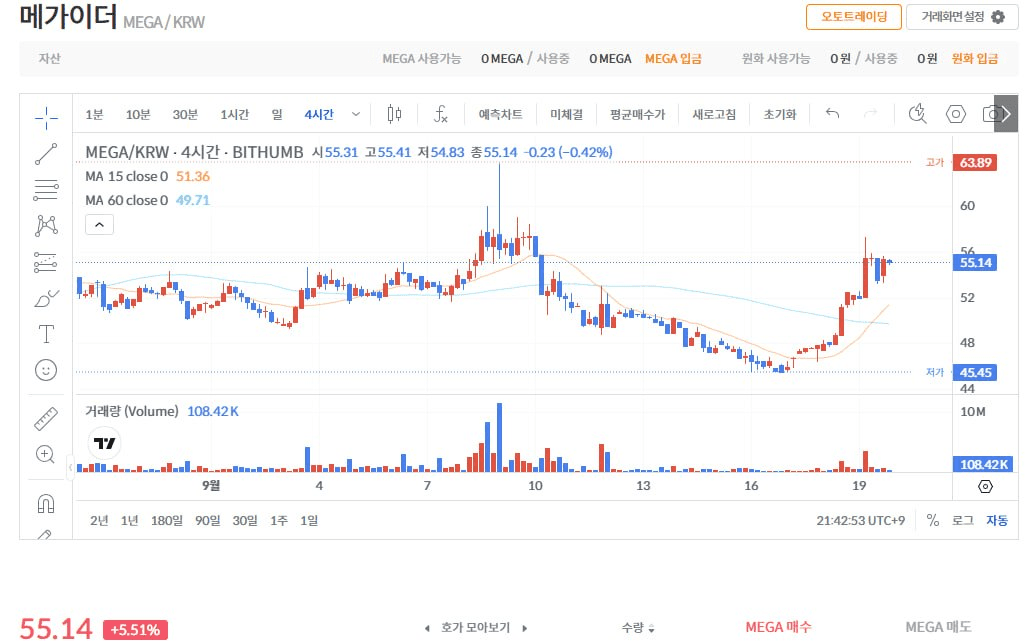Expand the time interval dropdown arrow
The height and width of the screenshot is (643, 1025).
tap(356, 114)
